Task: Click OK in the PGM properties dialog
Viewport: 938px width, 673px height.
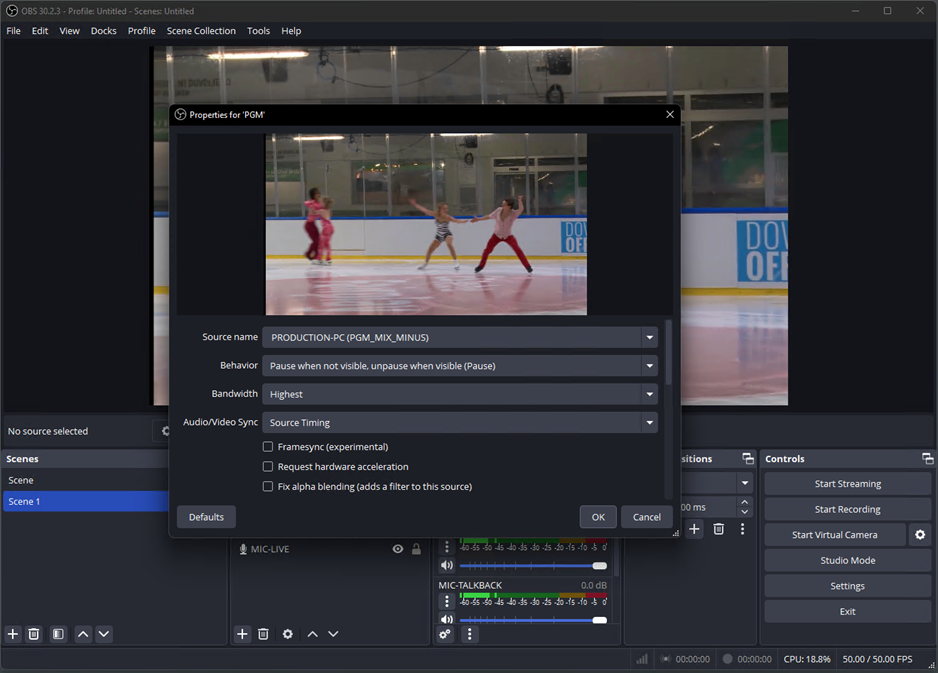Action: click(597, 517)
